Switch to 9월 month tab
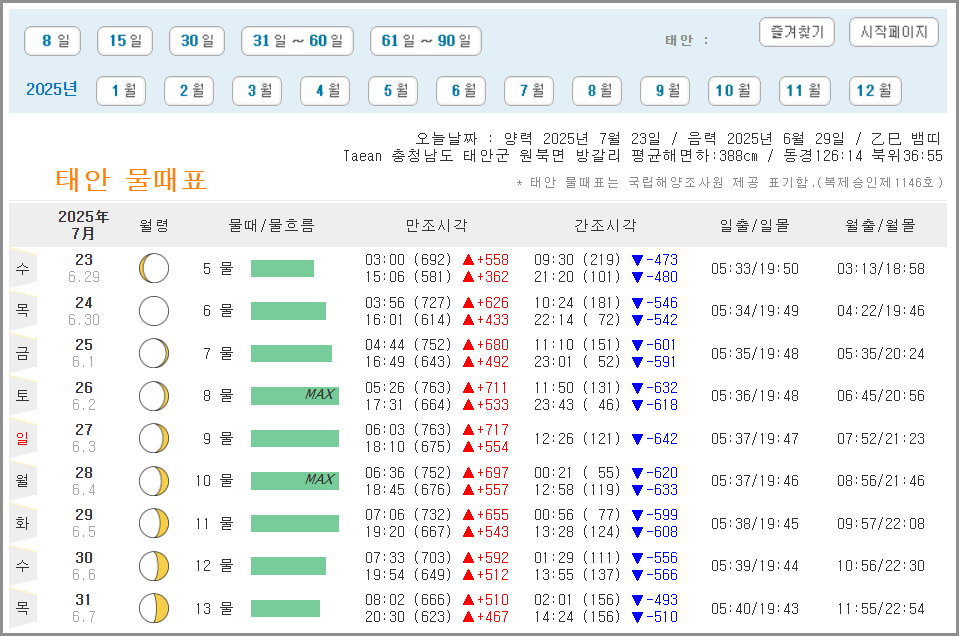The height and width of the screenshot is (636, 959). [665, 91]
